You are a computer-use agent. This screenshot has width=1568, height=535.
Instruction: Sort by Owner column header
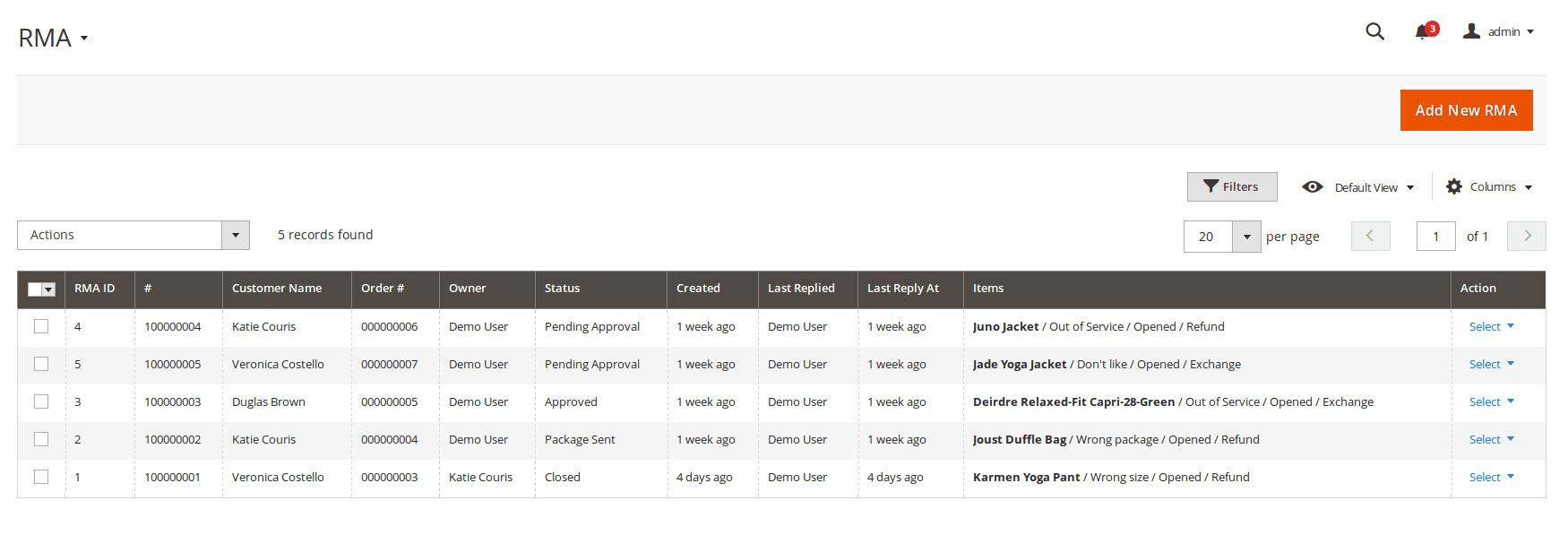tap(487, 289)
